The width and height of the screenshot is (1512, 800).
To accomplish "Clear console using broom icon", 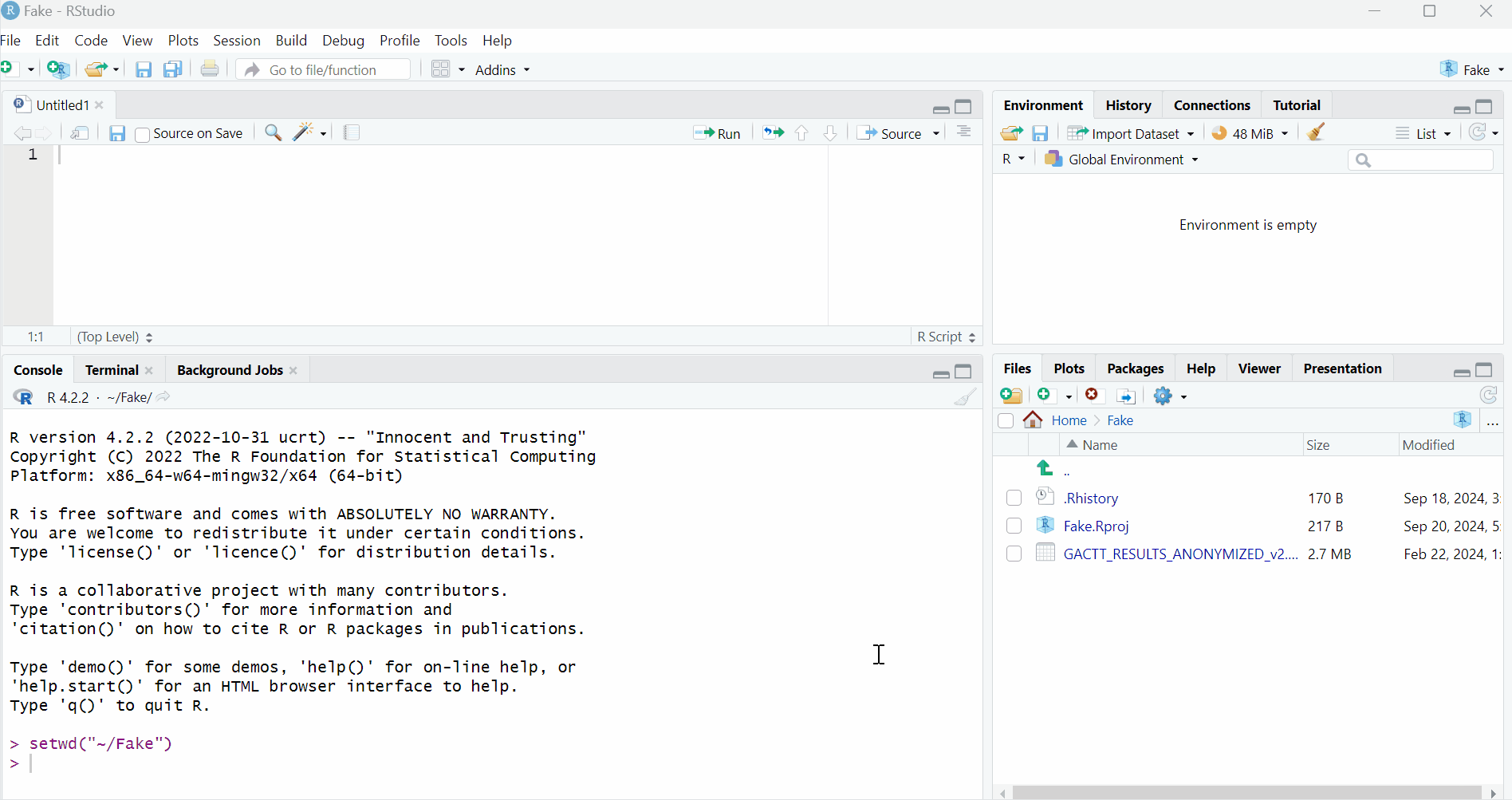I will (x=966, y=396).
